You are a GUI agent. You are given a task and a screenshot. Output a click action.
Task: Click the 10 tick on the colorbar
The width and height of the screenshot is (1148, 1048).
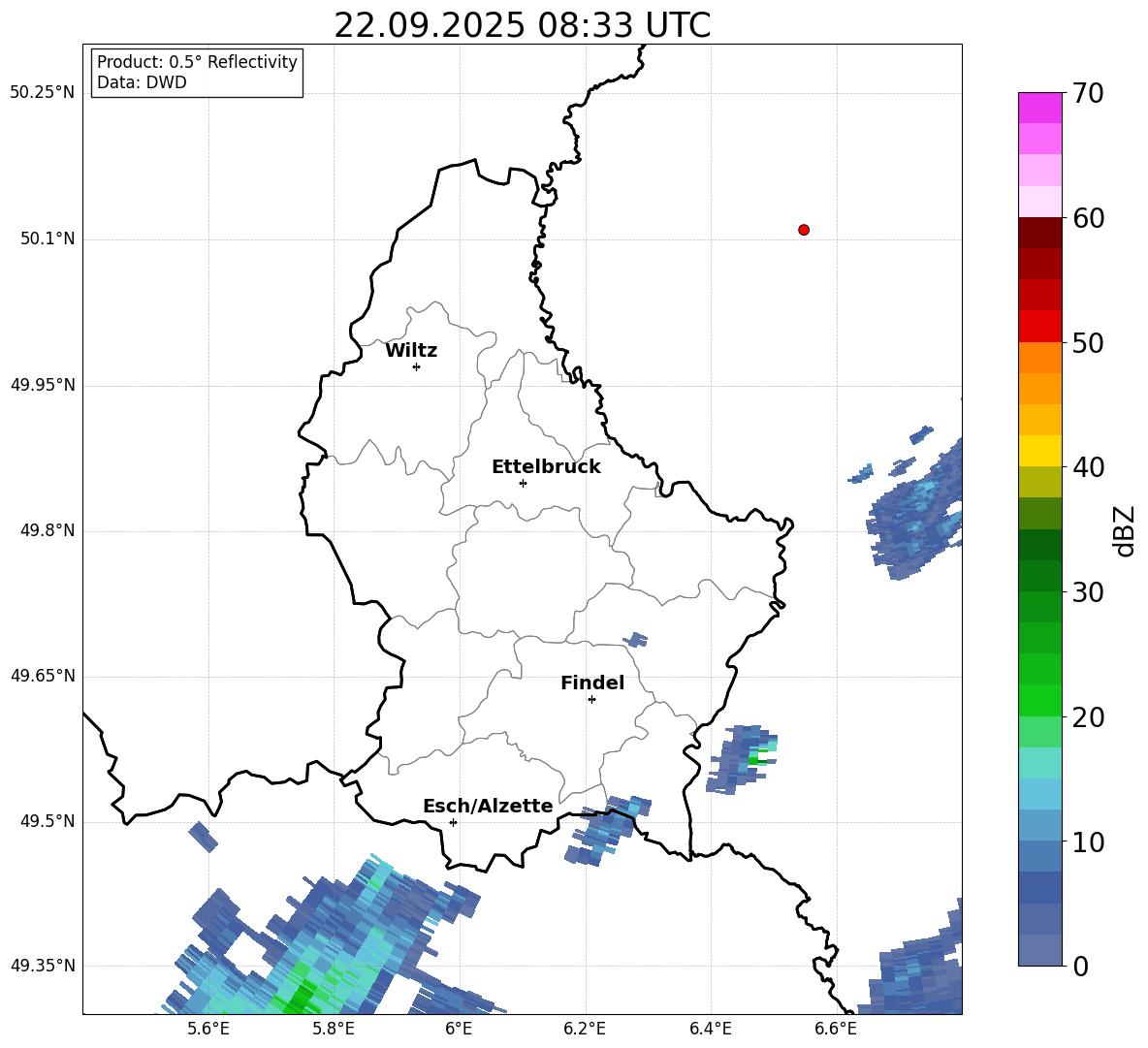click(x=1088, y=842)
